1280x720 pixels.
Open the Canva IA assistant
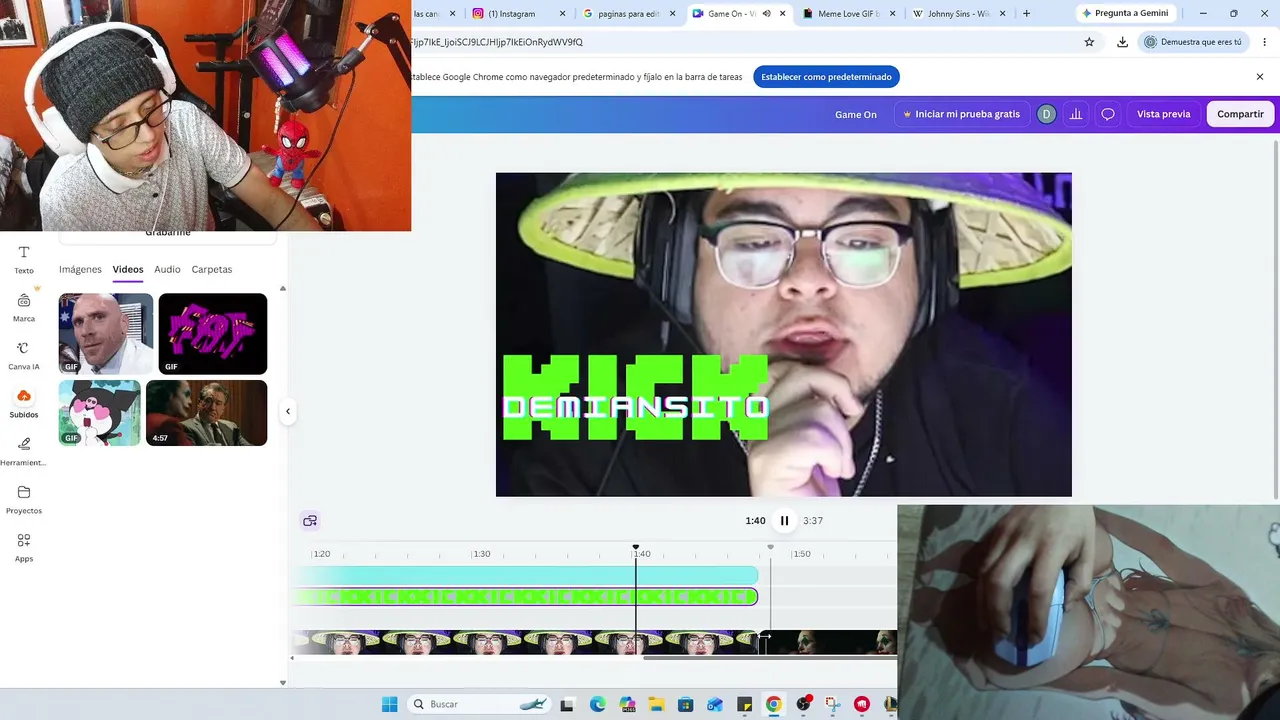point(24,355)
